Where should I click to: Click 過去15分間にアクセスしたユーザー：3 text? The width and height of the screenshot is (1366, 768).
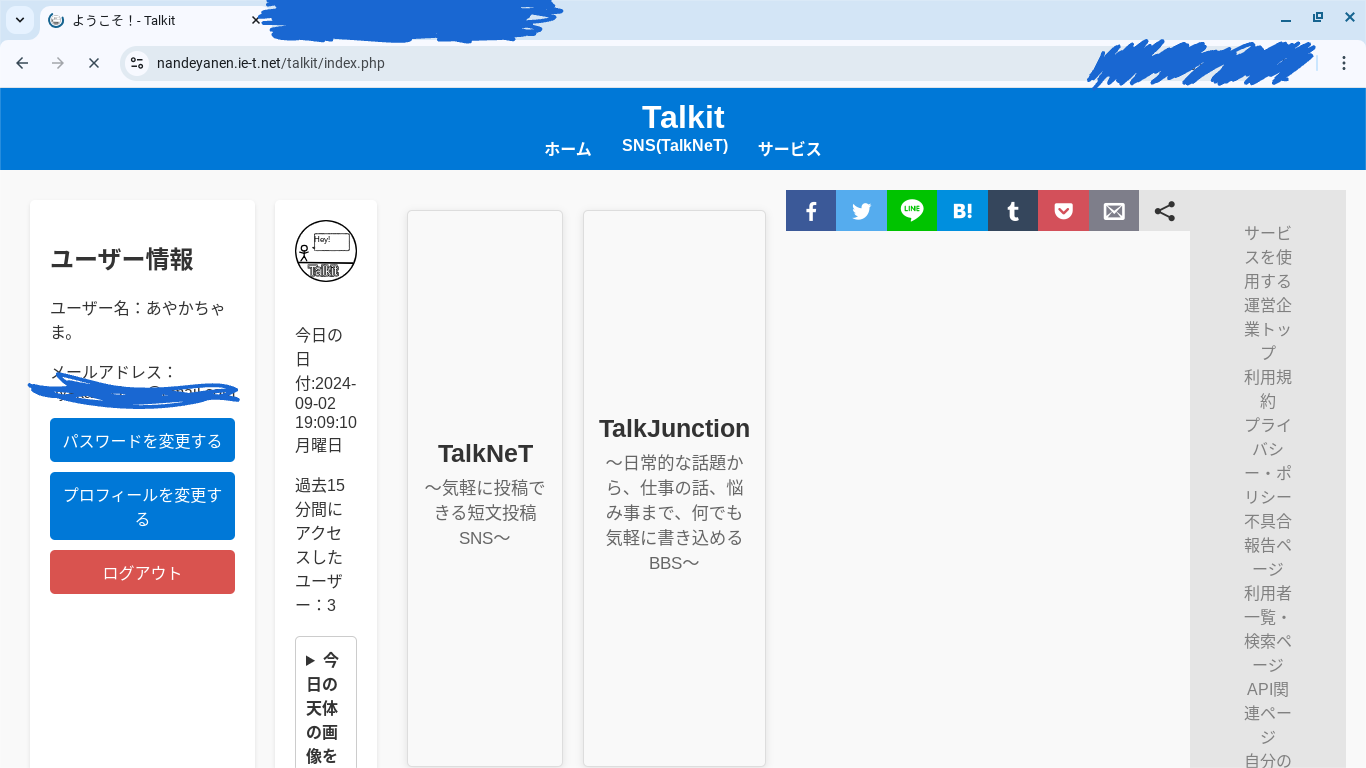point(320,545)
